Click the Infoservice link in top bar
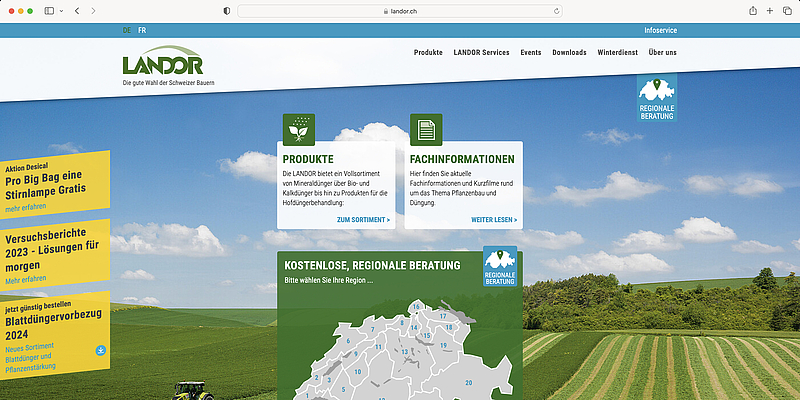 click(660, 31)
